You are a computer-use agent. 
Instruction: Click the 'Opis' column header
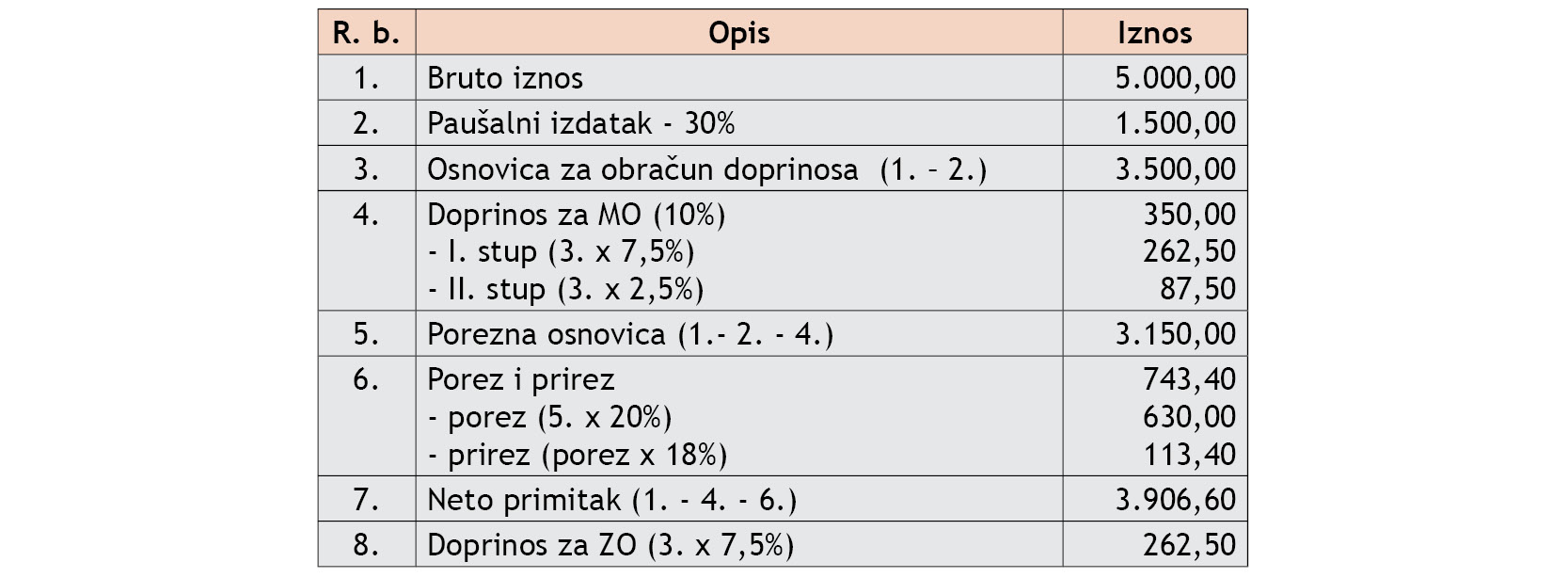coord(738,33)
